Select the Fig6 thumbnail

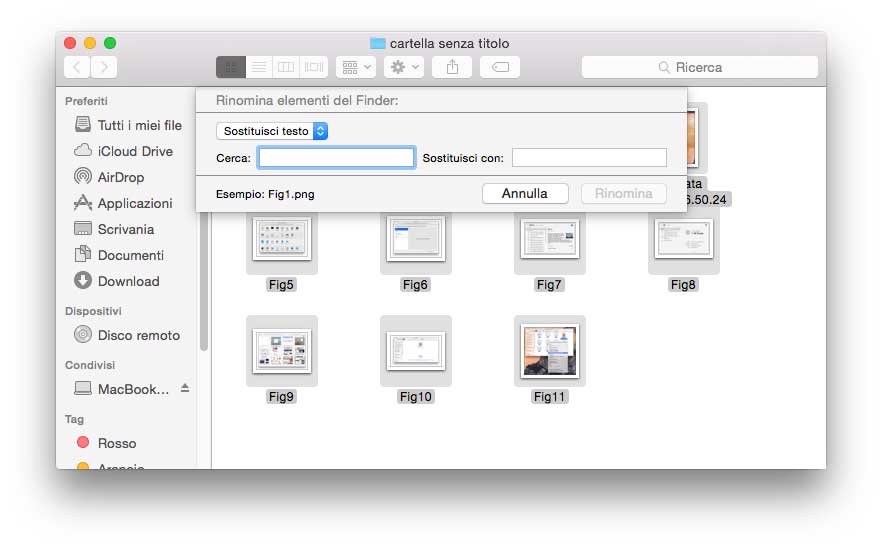click(416, 238)
